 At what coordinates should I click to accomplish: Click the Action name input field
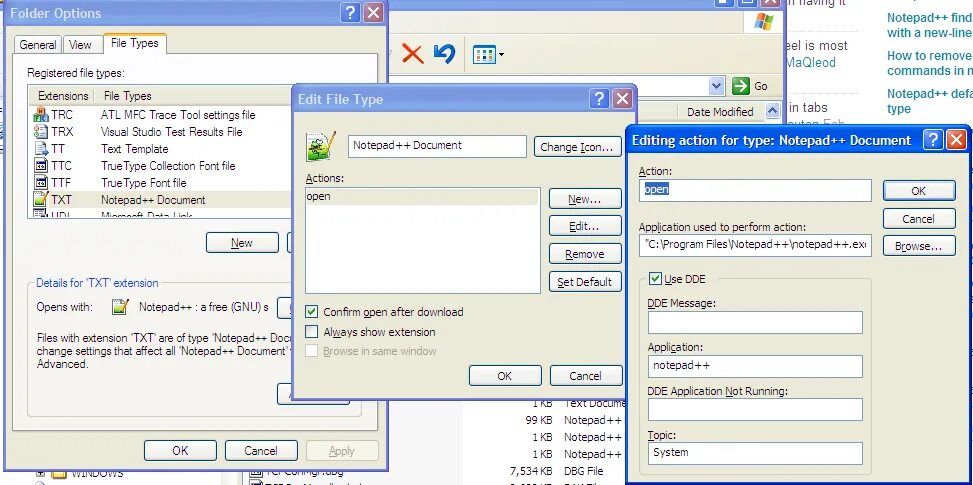pyautogui.click(x=755, y=190)
